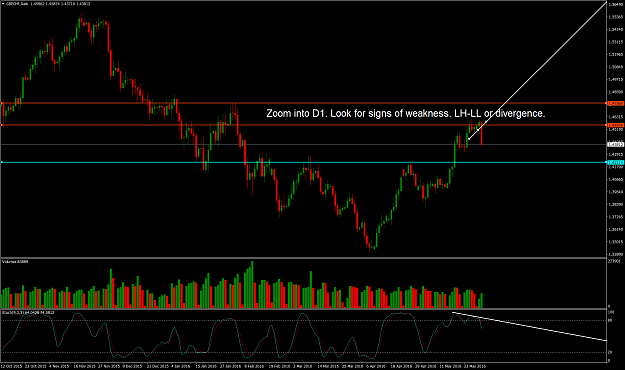This screenshot has width=625, height=370.
Task: Select the cyan horizontal support line
Action: tap(303, 162)
